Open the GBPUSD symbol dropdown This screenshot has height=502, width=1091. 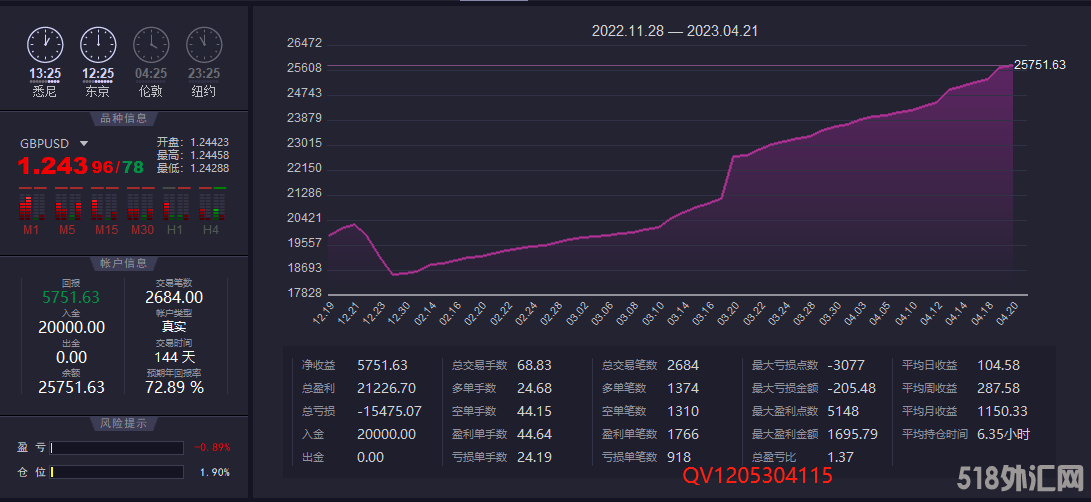[84, 144]
